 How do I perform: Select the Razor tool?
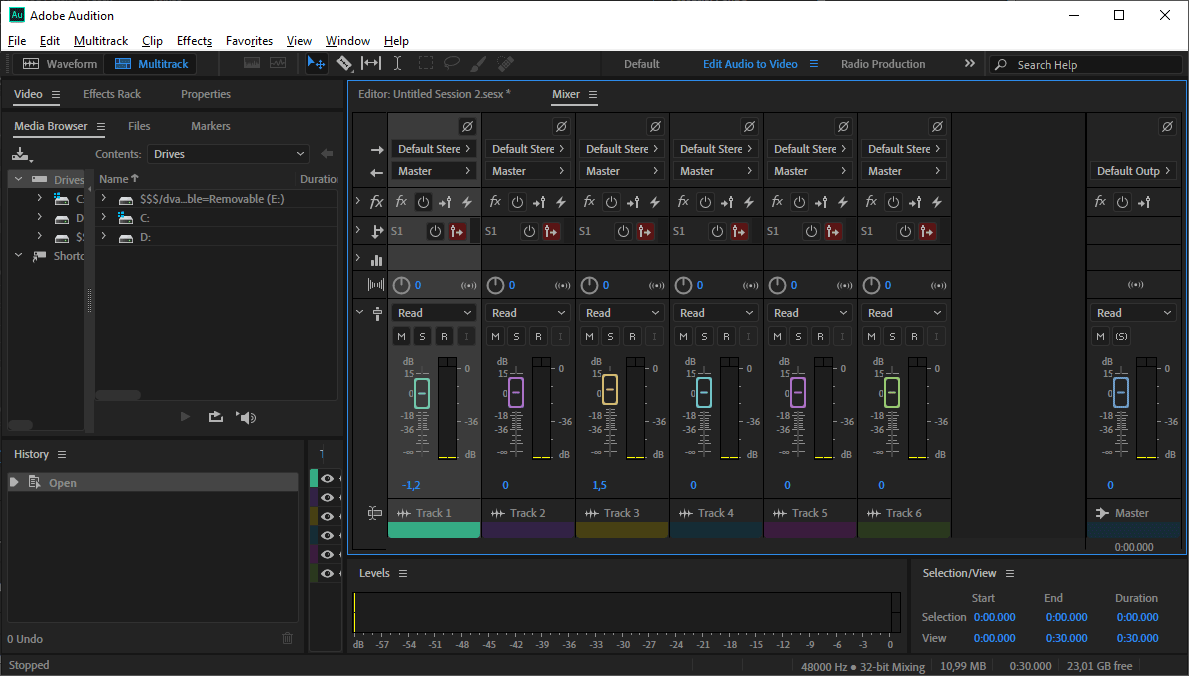[344, 64]
